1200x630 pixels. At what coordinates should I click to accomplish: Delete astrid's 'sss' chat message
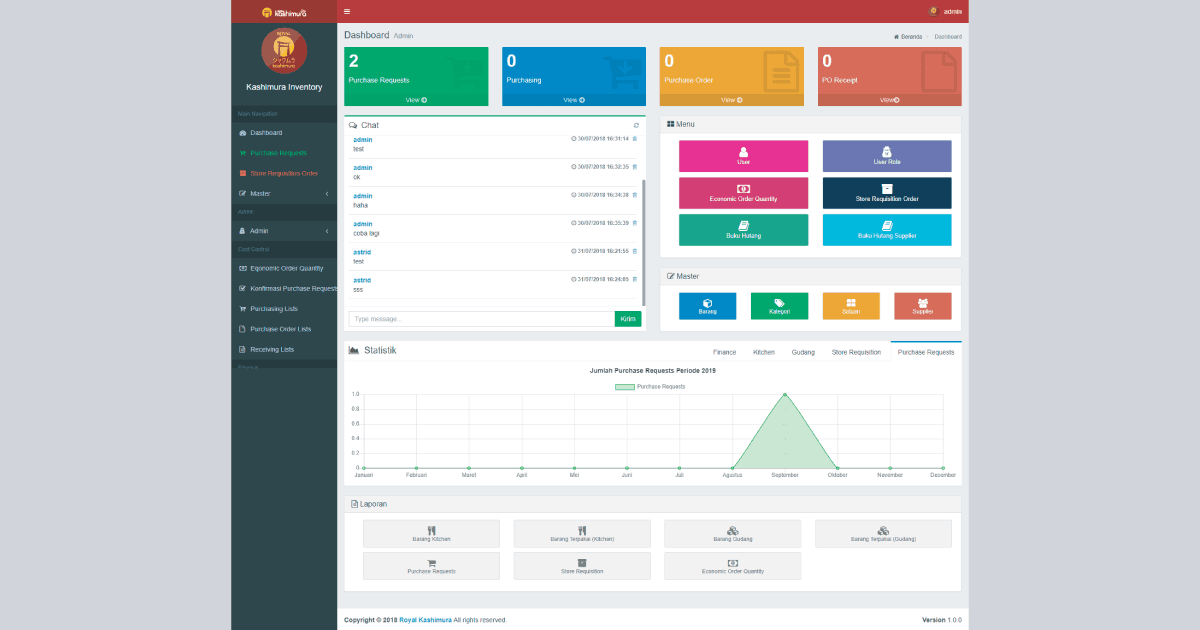(635, 280)
